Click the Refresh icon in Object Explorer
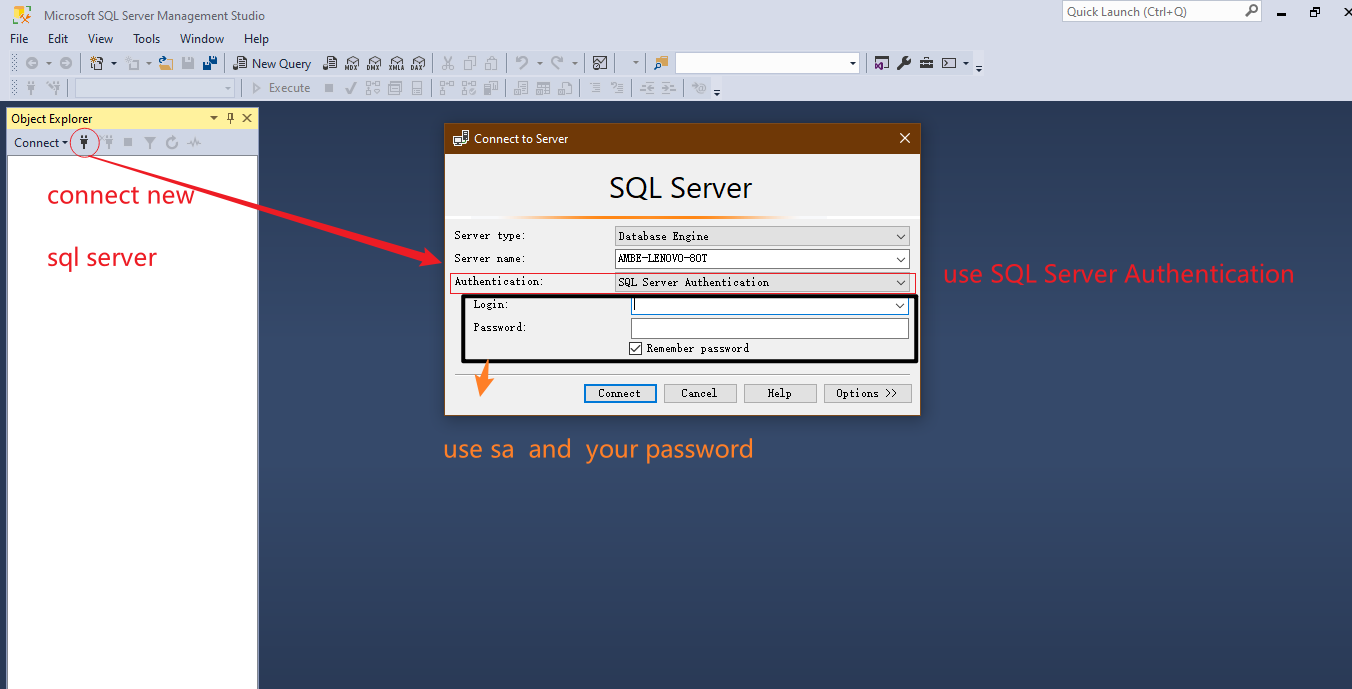Viewport: 1352px width, 689px height. pyautogui.click(x=172, y=143)
